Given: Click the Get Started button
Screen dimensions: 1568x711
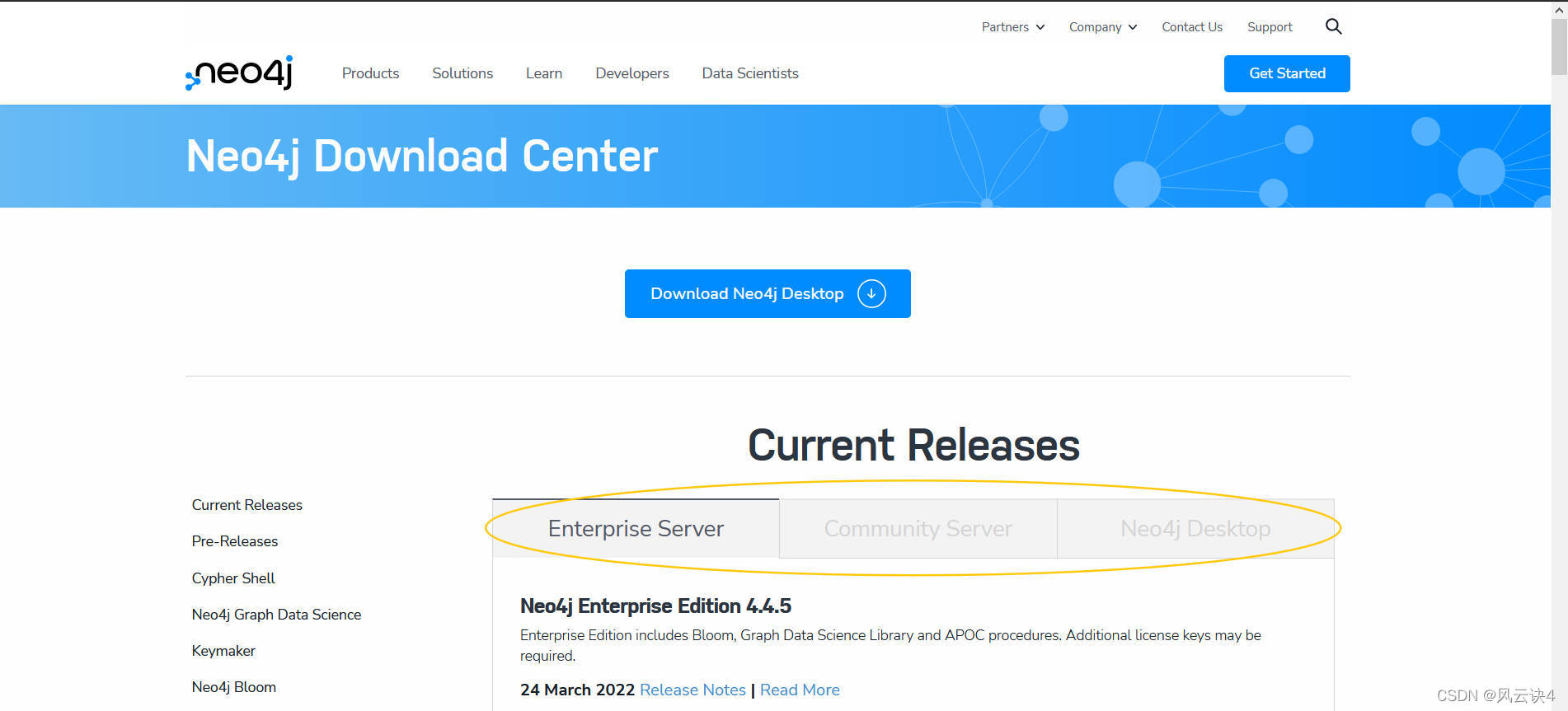Looking at the screenshot, I should (x=1287, y=73).
